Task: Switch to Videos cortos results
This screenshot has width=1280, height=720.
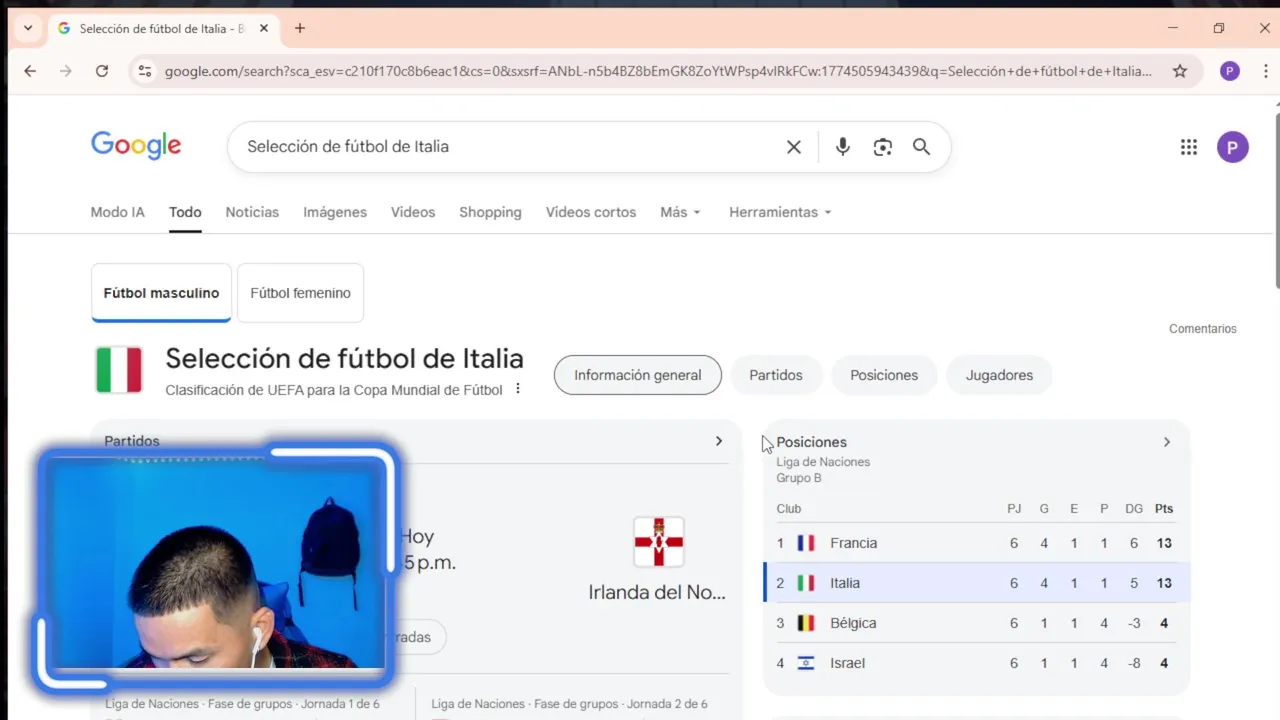Action: click(591, 212)
